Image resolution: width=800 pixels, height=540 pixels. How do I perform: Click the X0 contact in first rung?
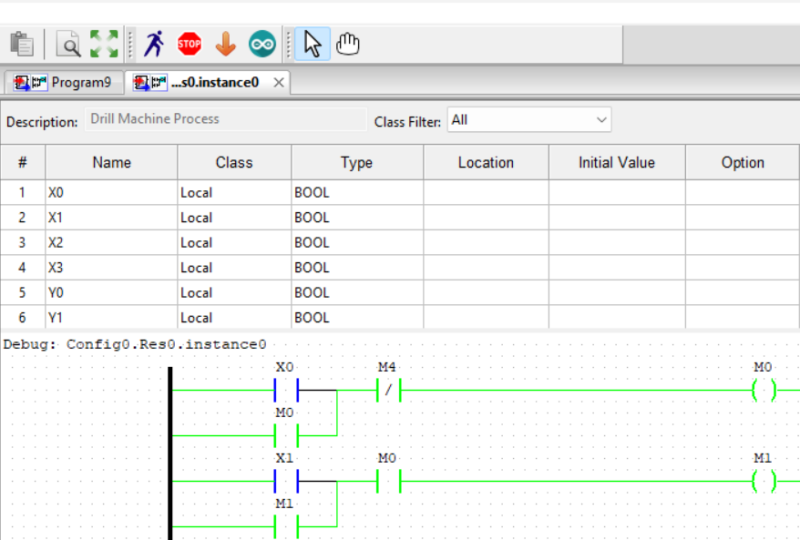click(x=286, y=390)
